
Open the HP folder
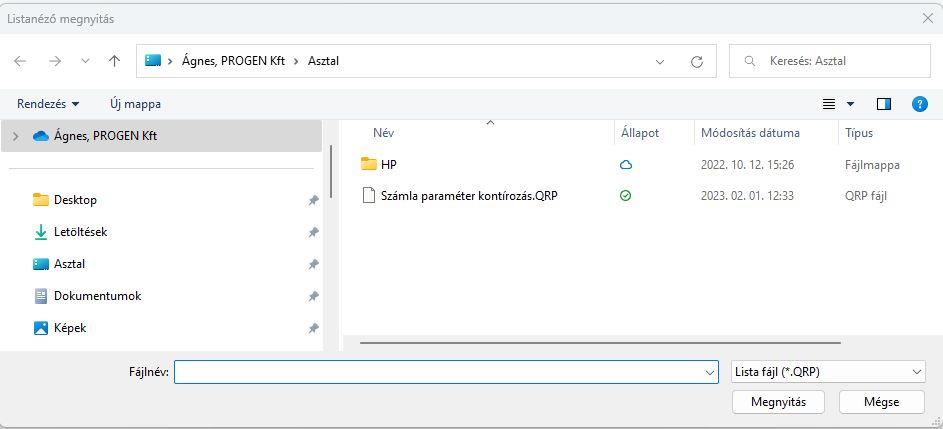pyautogui.click(x=389, y=164)
